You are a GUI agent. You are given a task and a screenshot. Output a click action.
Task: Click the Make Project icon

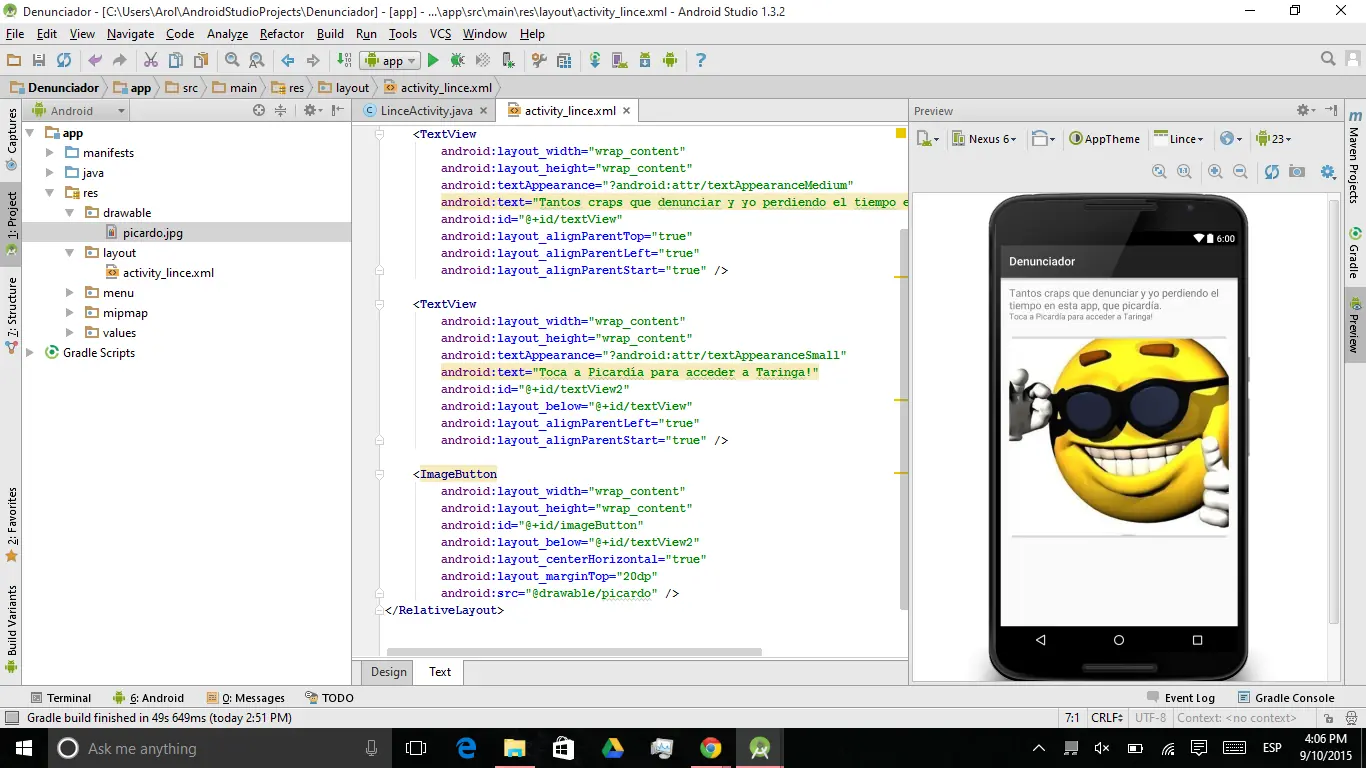pos(344,61)
